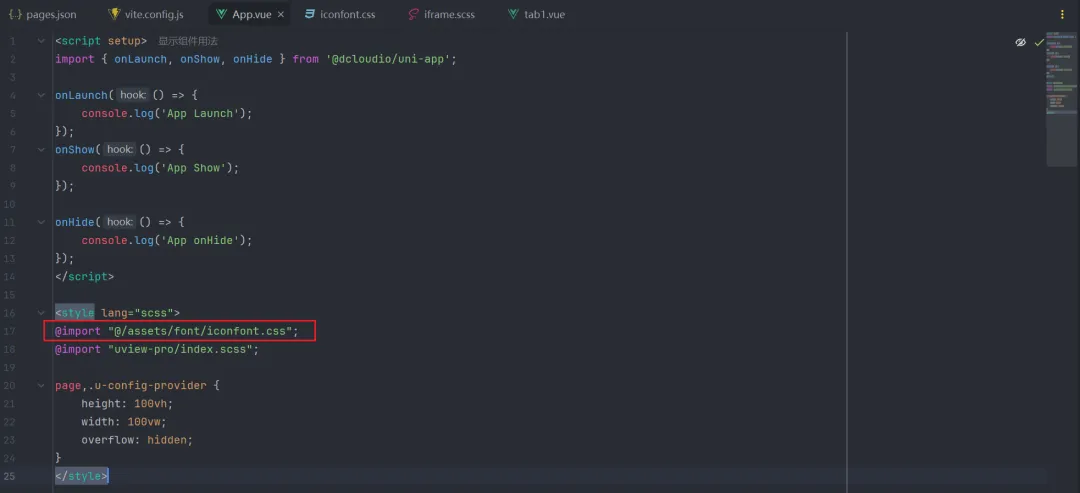Click line number 10 in gutter
Screen dimensions: 1080x493
point(10,204)
